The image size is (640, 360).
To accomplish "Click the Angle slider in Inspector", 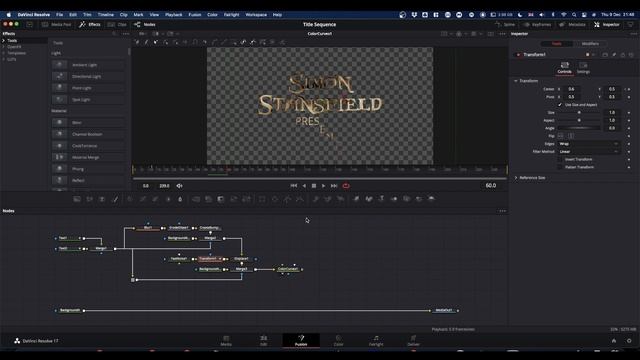I will (579, 128).
